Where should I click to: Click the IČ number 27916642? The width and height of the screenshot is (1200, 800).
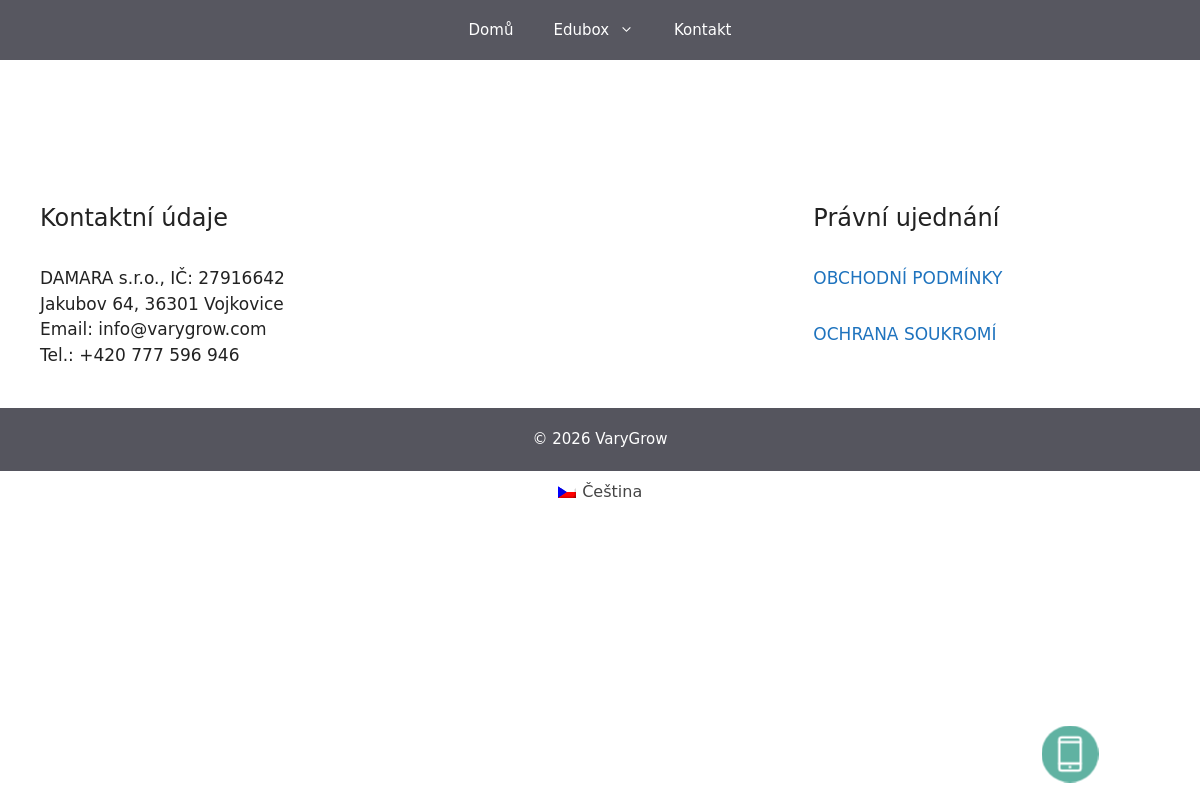[241, 278]
